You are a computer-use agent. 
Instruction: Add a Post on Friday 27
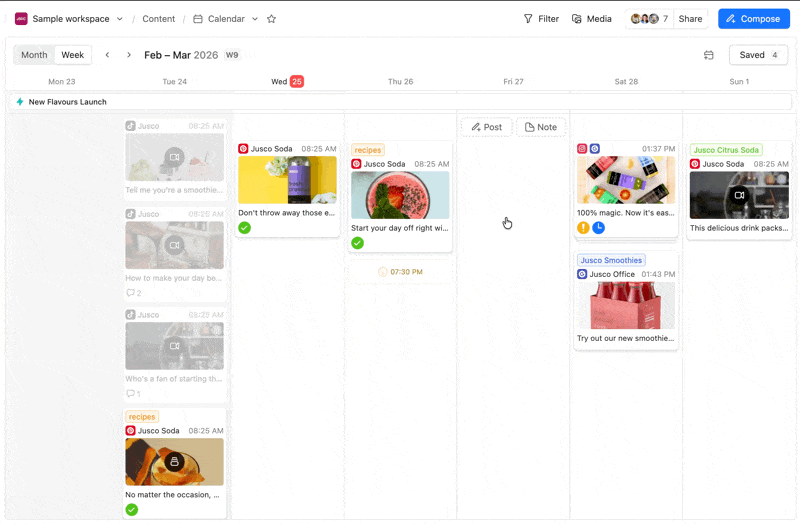[486, 127]
